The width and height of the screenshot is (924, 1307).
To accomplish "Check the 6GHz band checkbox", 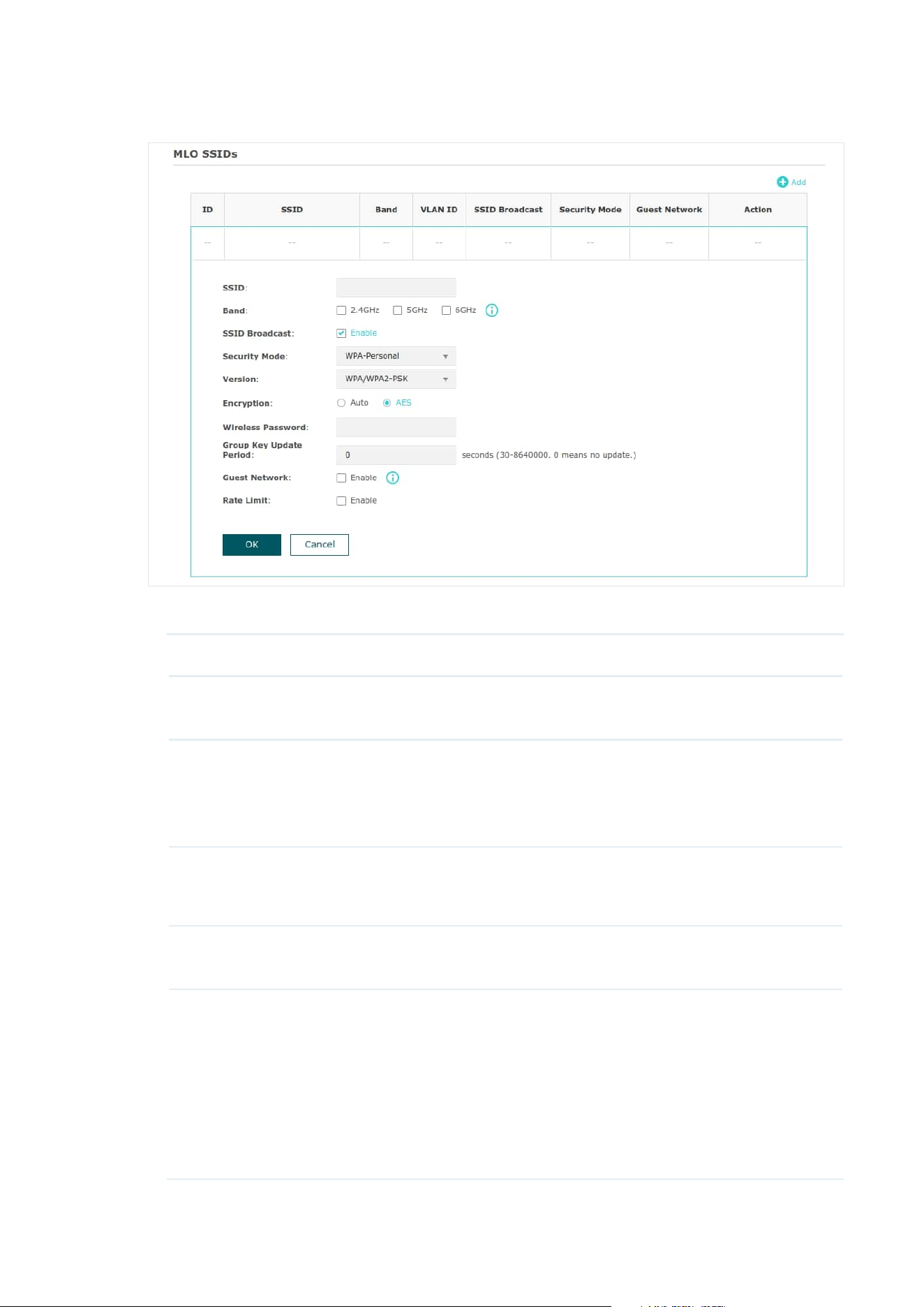I will click(x=446, y=311).
